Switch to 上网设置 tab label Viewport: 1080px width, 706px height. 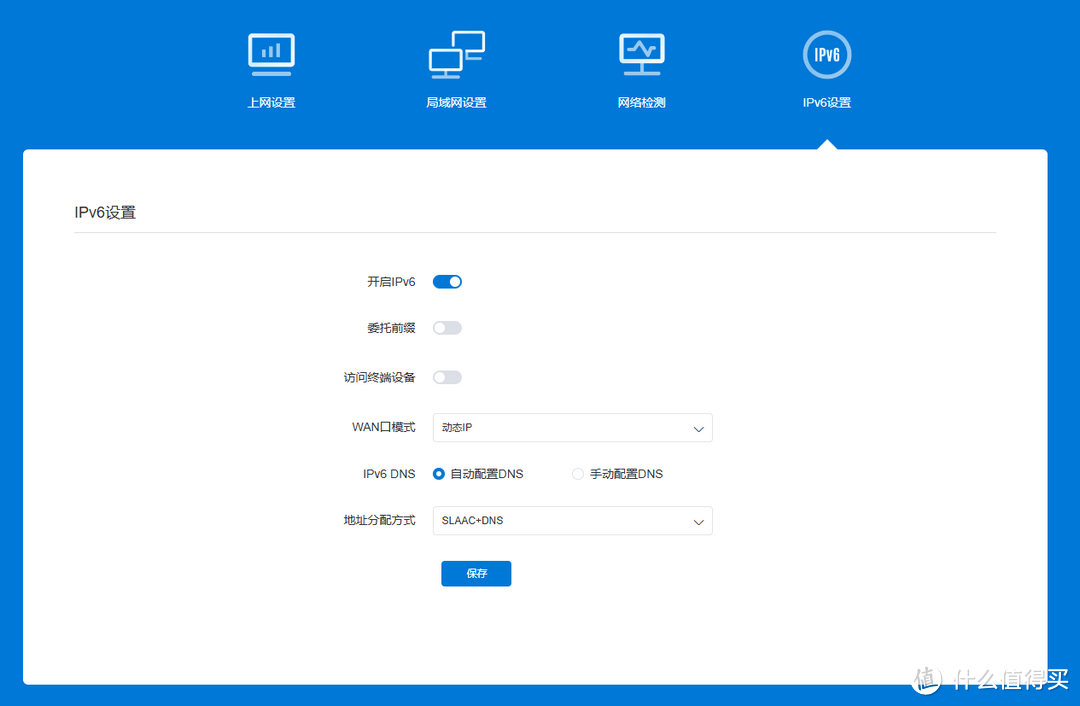[271, 103]
